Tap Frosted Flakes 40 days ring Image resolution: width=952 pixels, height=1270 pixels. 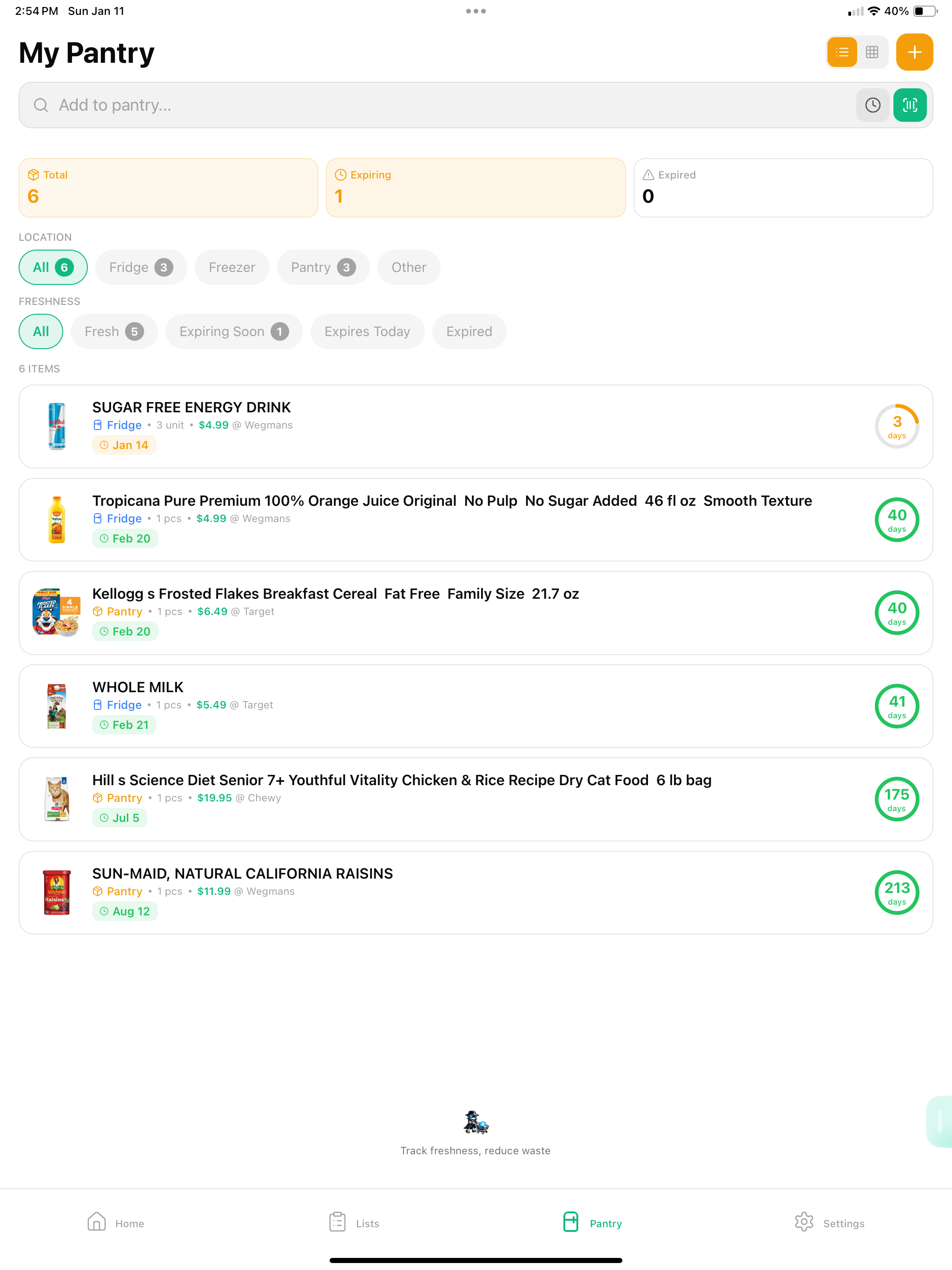[897, 613]
